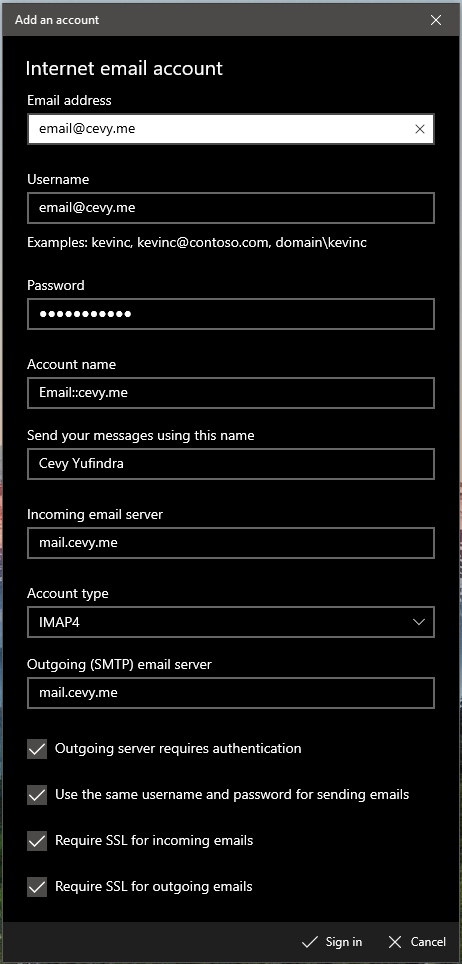Cancel adding the account
The height and width of the screenshot is (964, 462).
click(x=417, y=942)
